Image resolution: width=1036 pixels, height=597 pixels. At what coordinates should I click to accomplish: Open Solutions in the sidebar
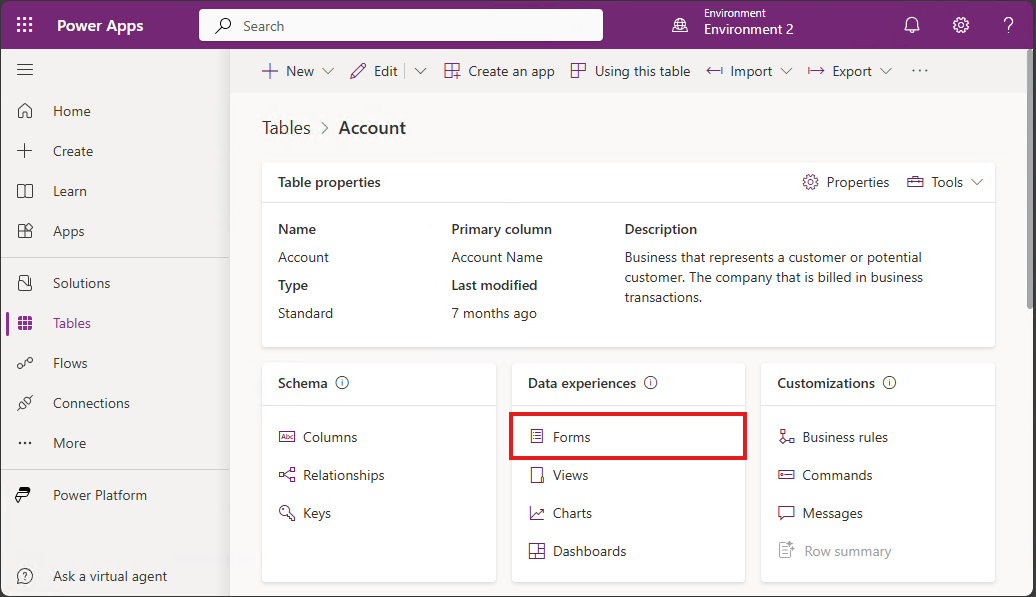pyautogui.click(x=81, y=283)
